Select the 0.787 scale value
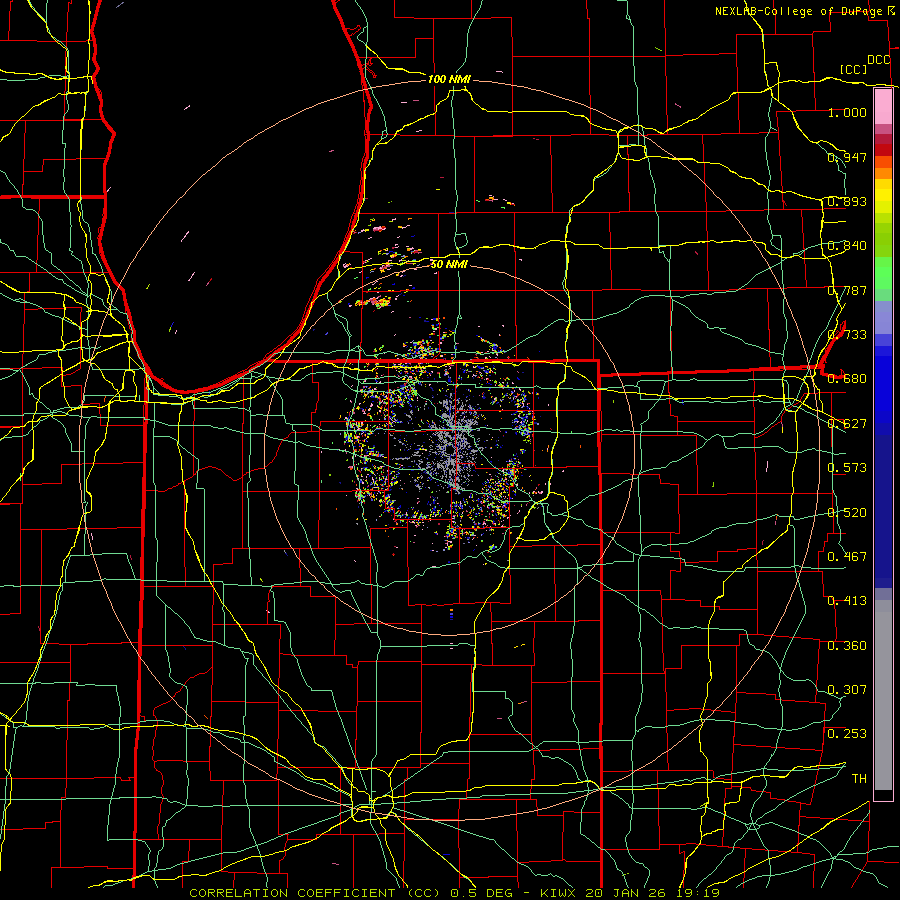Screen dimensions: 900x900 [x=847, y=290]
